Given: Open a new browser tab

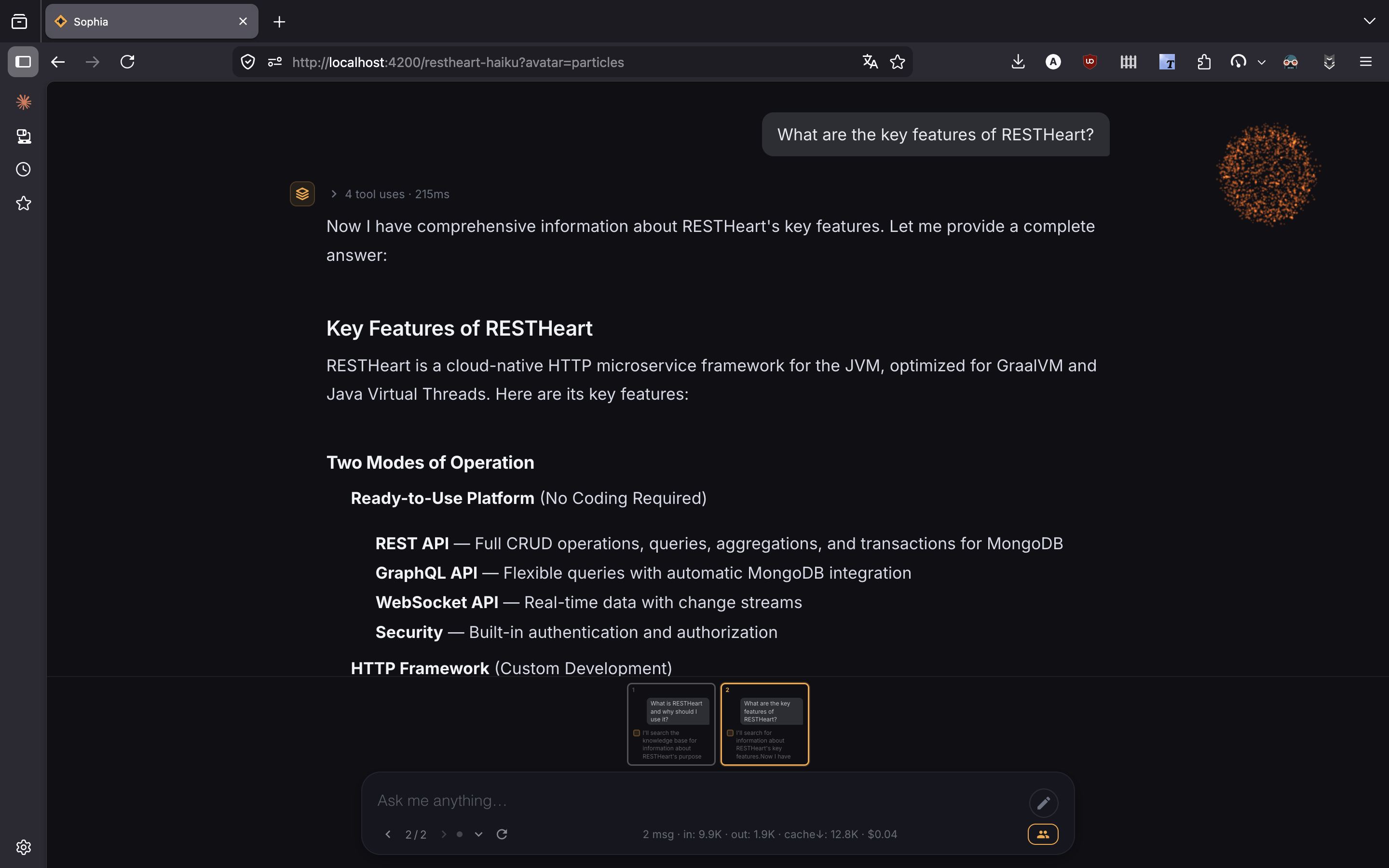Looking at the screenshot, I should click(x=280, y=22).
